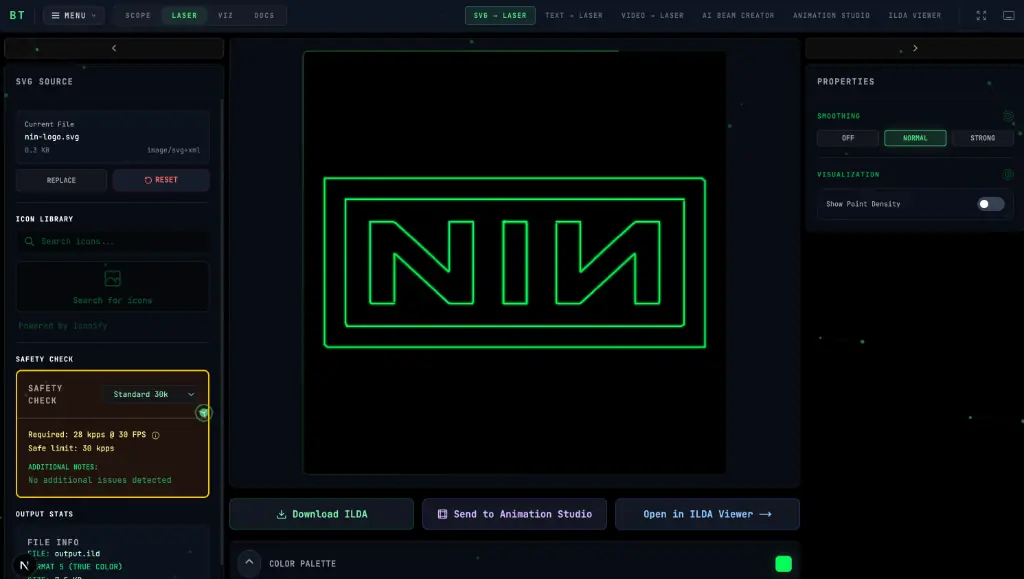Open ANIMATION STUDIO
The image size is (1024, 579).
pyautogui.click(x=831, y=15)
